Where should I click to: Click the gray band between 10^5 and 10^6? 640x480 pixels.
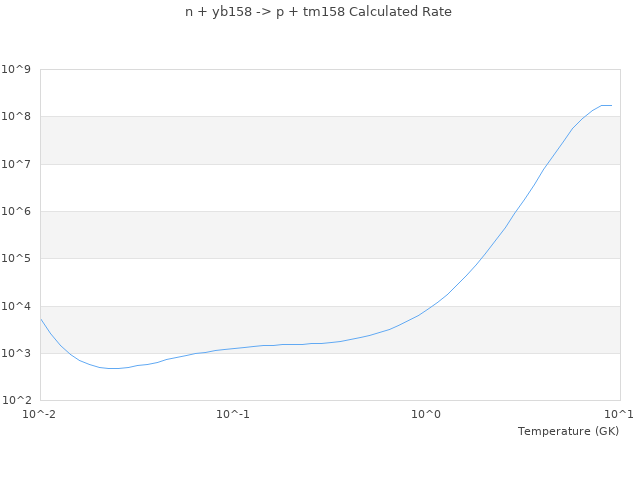click(330, 235)
